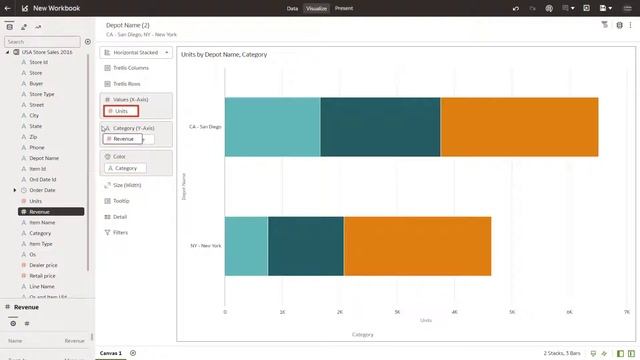Click the Depot Name (2) filter
Screen dimensions: 640x360
(x=128, y=25)
